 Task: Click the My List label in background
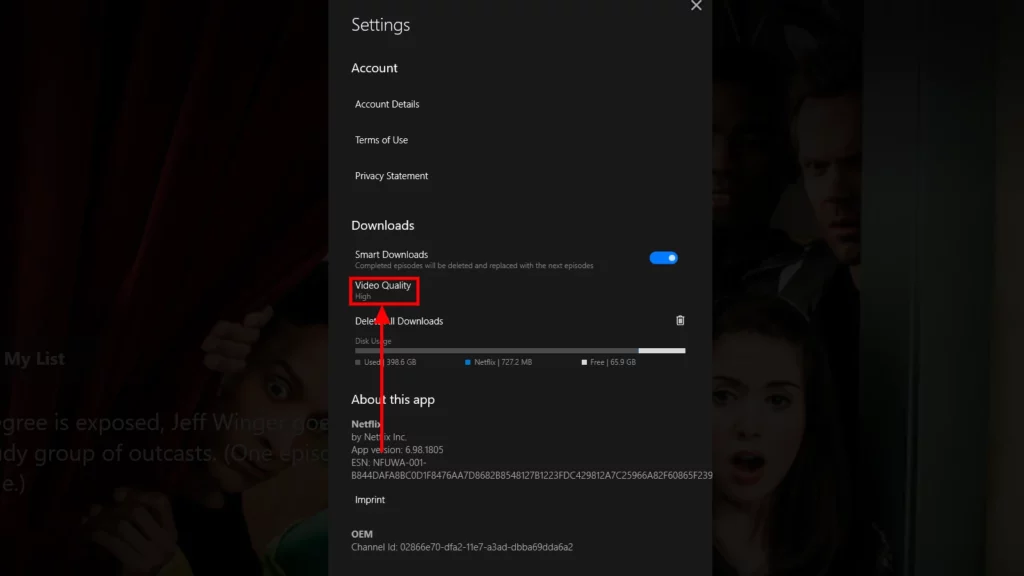(x=35, y=359)
